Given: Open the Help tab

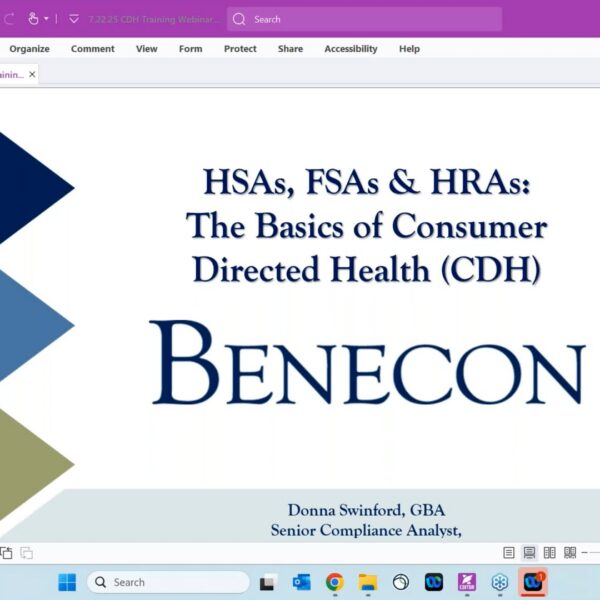Looking at the screenshot, I should click(x=409, y=49).
